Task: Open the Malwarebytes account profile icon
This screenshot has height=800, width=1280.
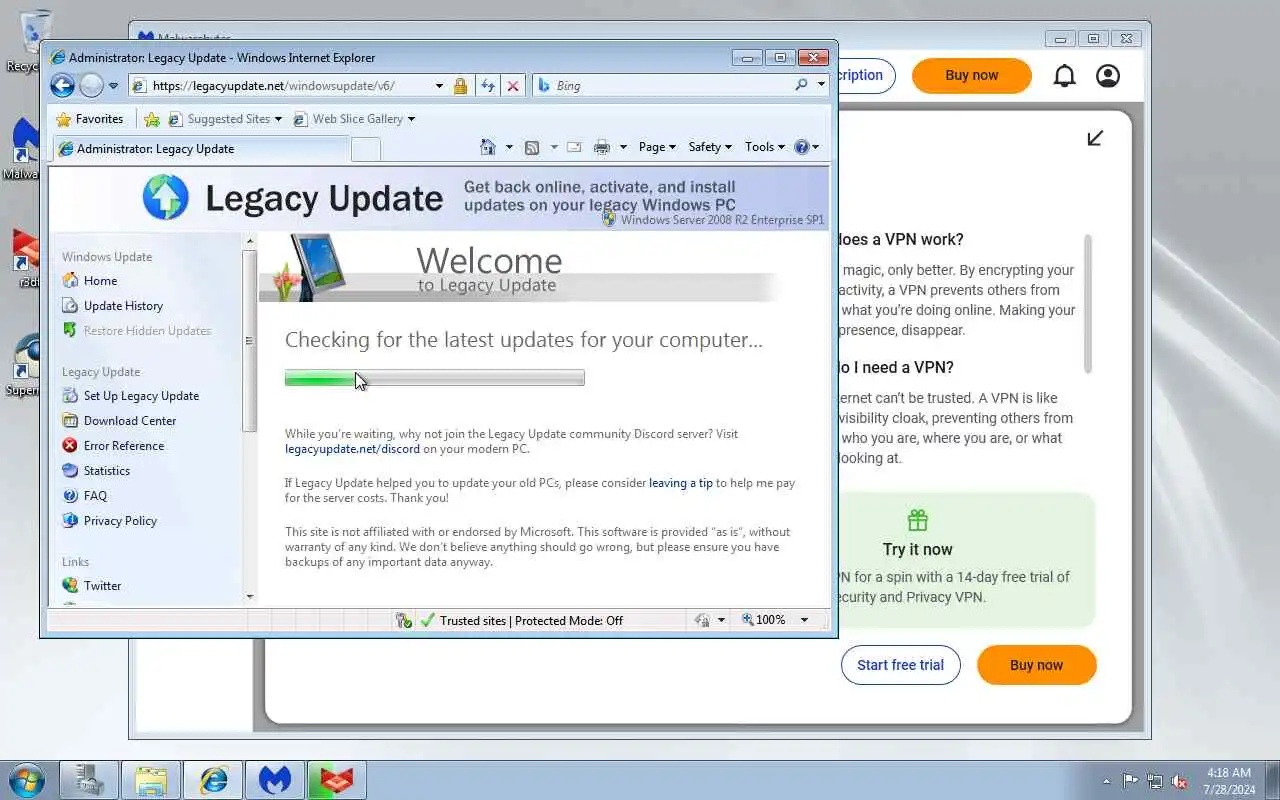Action: (1108, 76)
